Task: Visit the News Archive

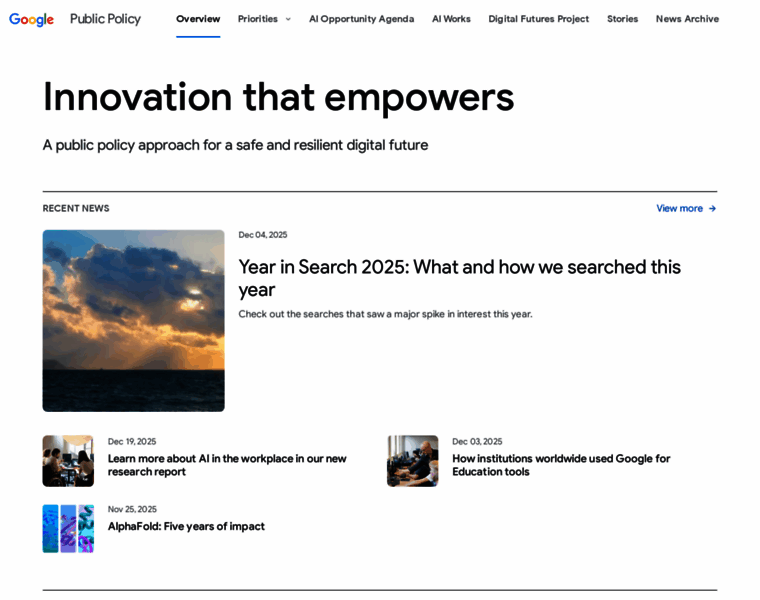Action: (687, 19)
